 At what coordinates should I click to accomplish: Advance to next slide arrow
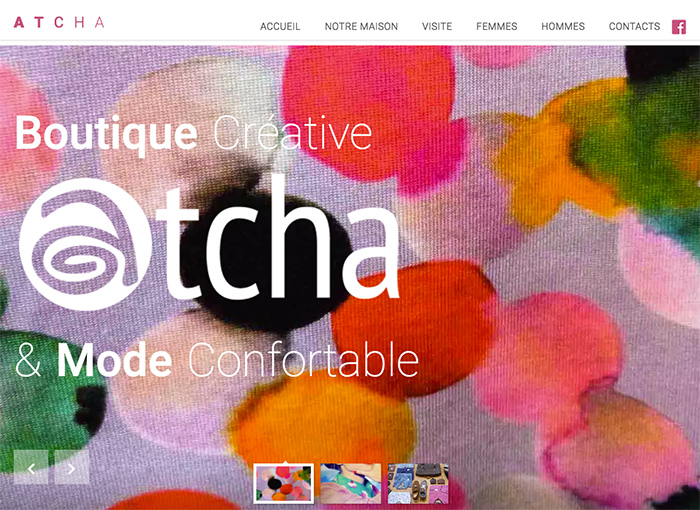[x=72, y=467]
